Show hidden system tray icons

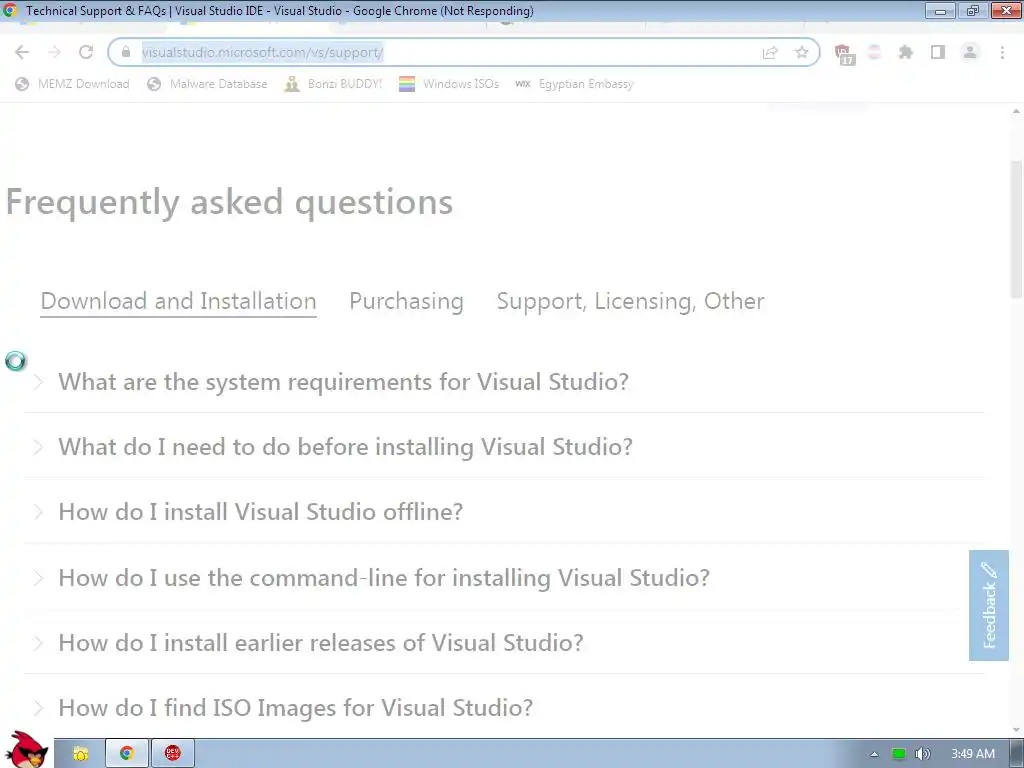pyautogui.click(x=874, y=754)
